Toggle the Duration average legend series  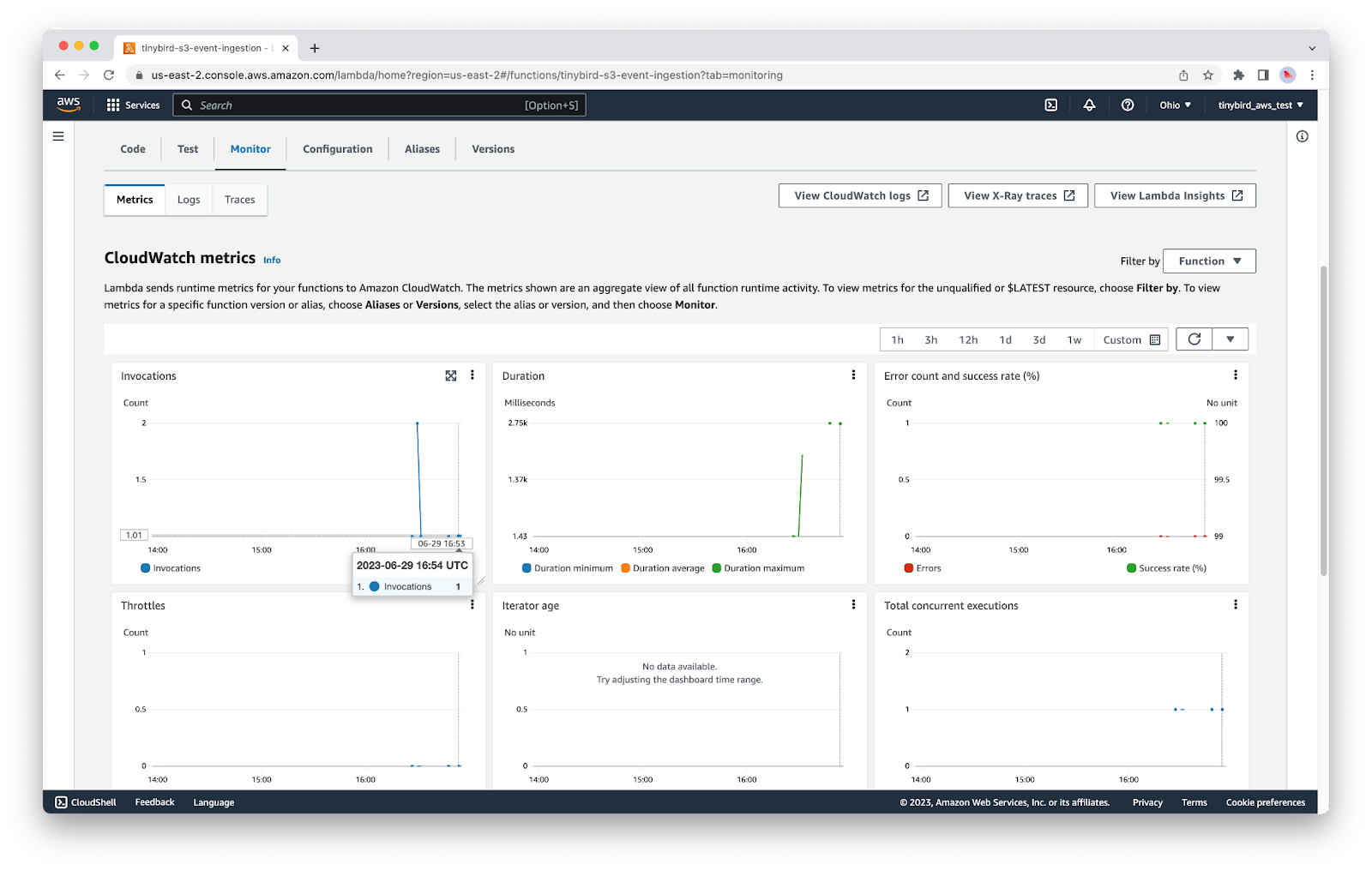(x=662, y=568)
